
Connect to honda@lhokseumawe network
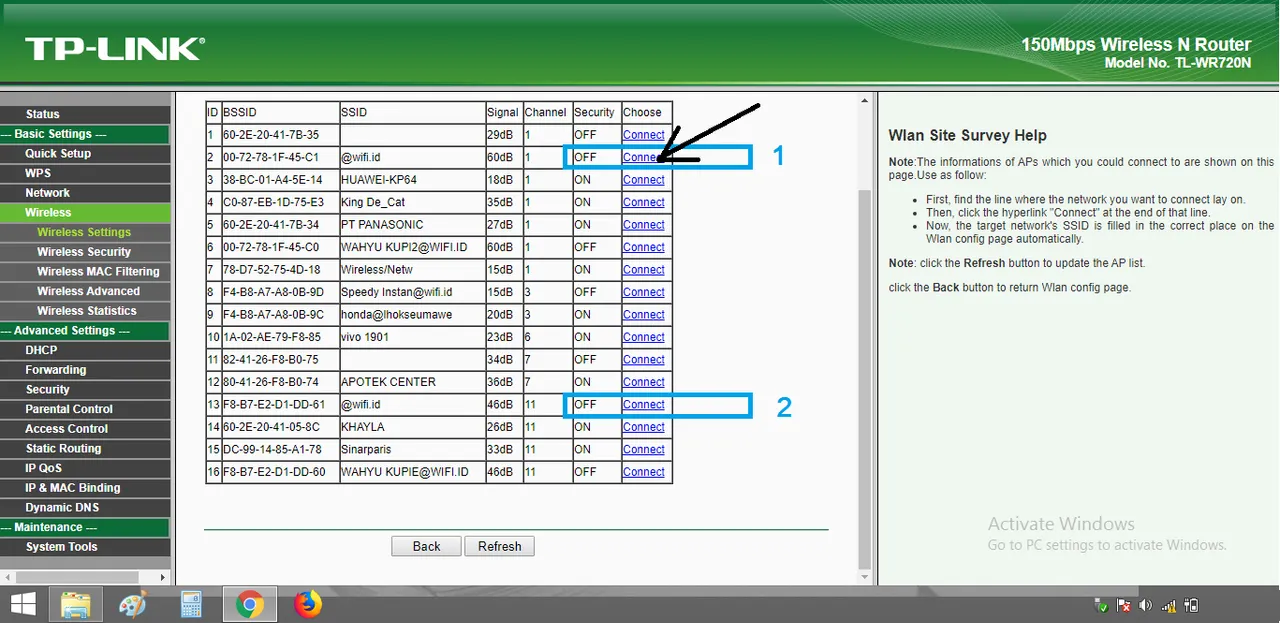(x=643, y=315)
